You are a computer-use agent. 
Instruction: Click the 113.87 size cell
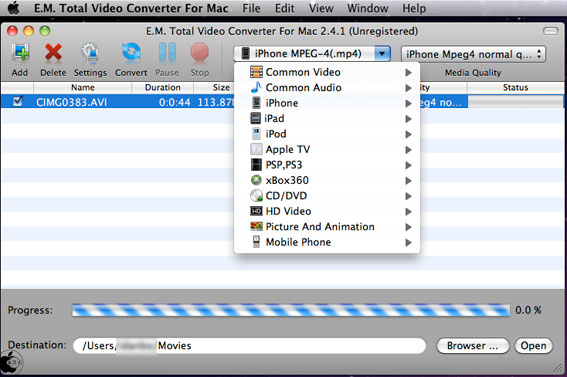point(216,102)
